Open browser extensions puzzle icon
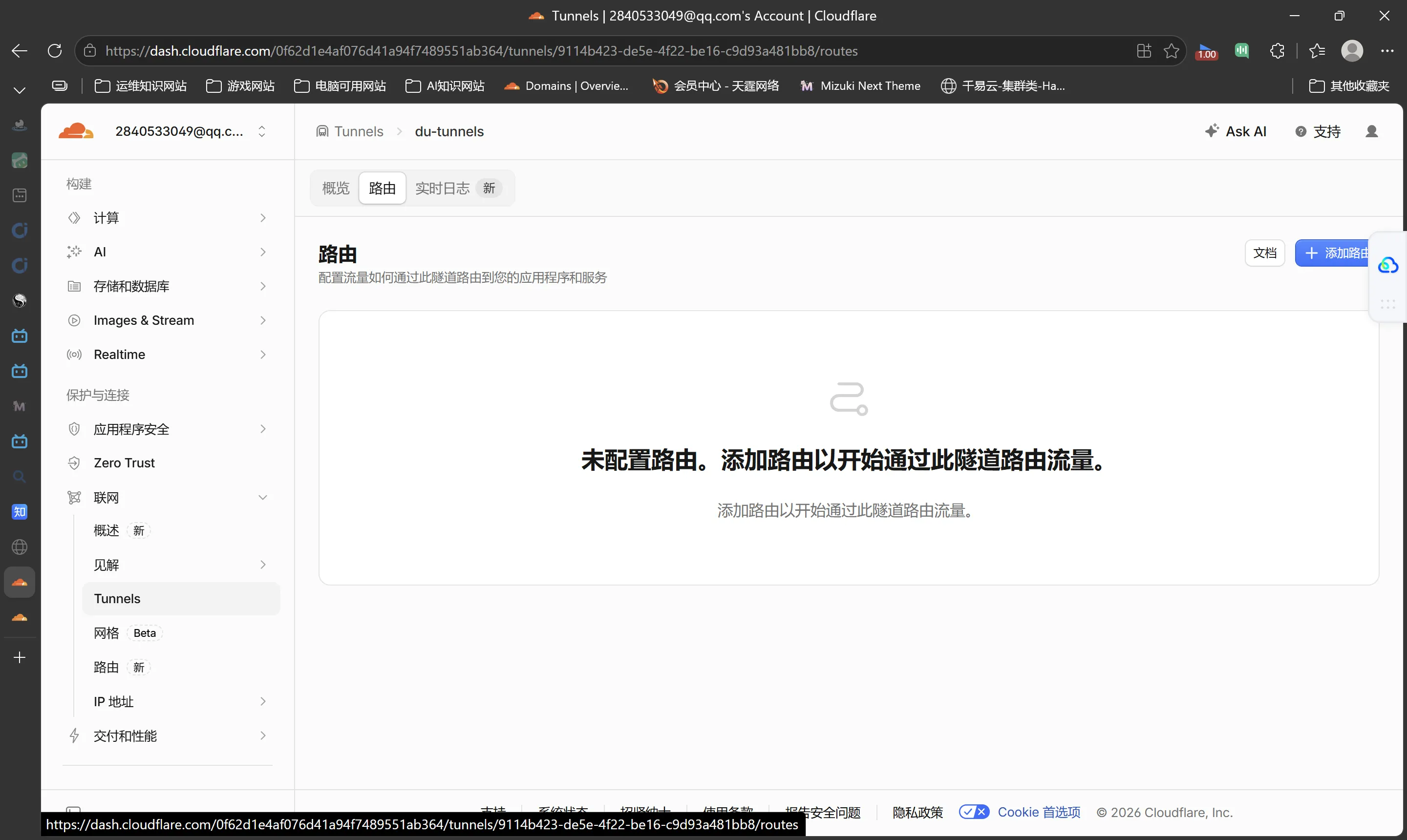The height and width of the screenshot is (840, 1407). (1277, 51)
